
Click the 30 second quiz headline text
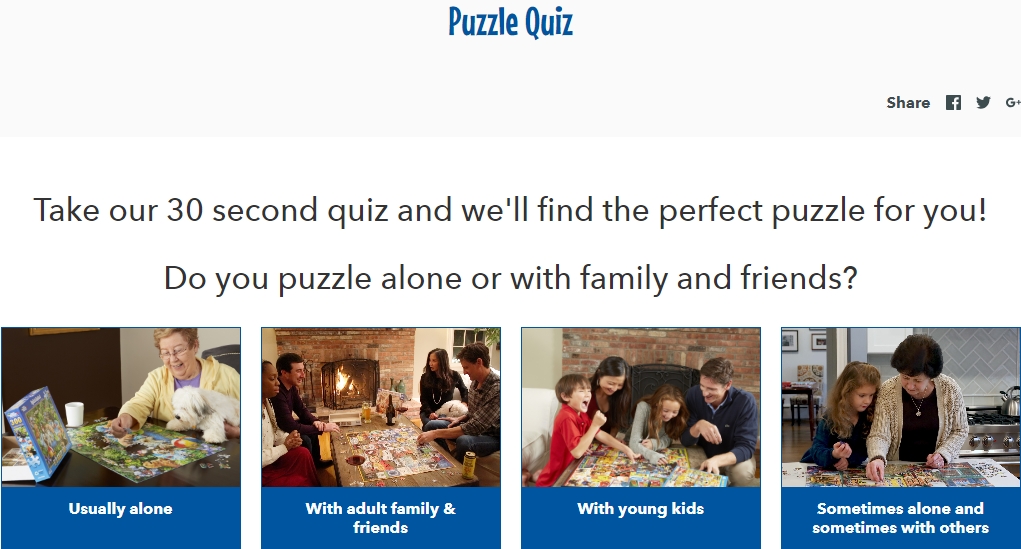coord(510,210)
